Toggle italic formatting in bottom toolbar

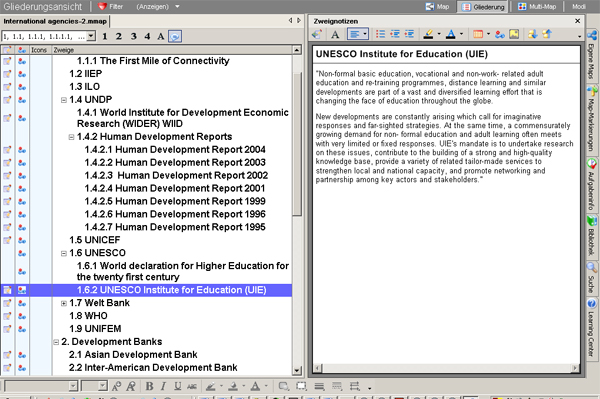coord(163,386)
